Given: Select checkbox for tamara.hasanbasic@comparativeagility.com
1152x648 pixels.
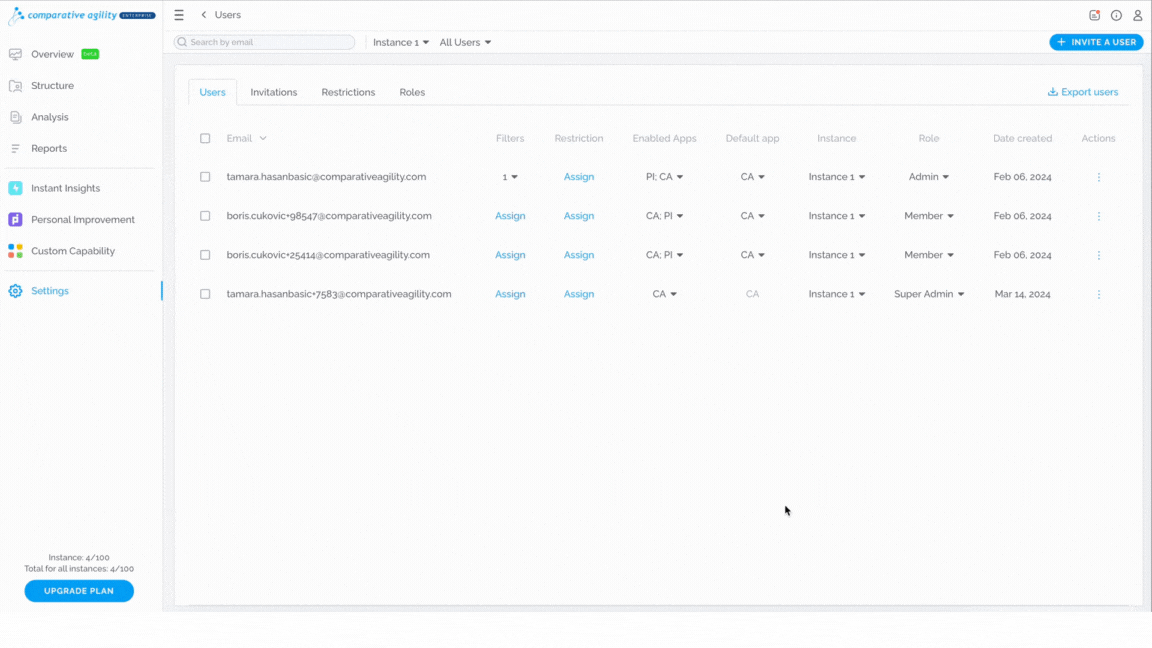Looking at the screenshot, I should point(205,177).
